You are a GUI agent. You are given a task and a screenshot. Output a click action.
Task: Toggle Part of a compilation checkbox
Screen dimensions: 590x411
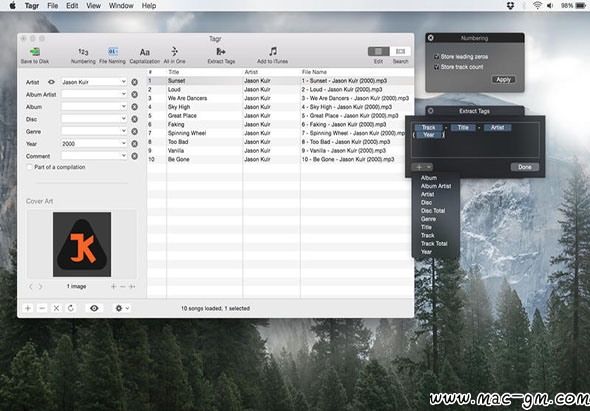[29, 167]
